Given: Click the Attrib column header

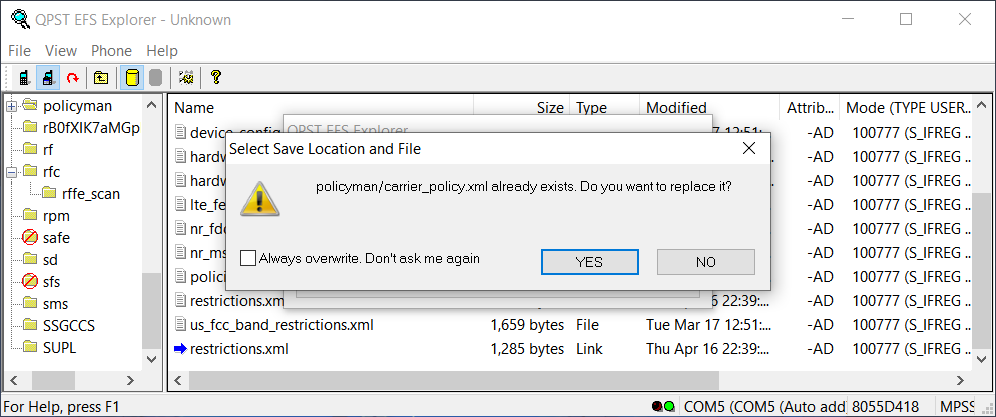Looking at the screenshot, I should tap(810, 107).
